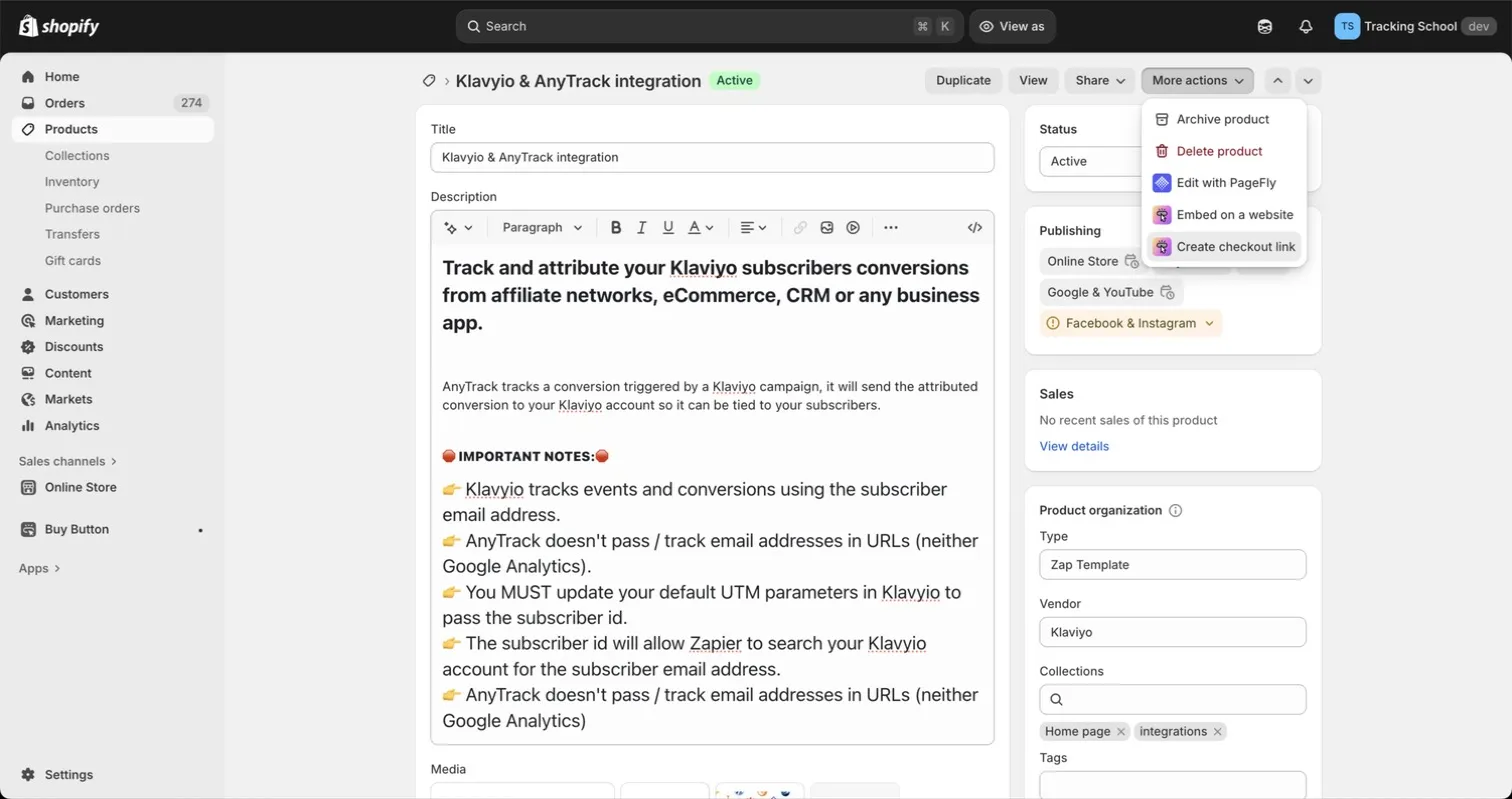Toggle underline formatting in description editor
The height and width of the screenshot is (799, 1512).
[x=668, y=227]
